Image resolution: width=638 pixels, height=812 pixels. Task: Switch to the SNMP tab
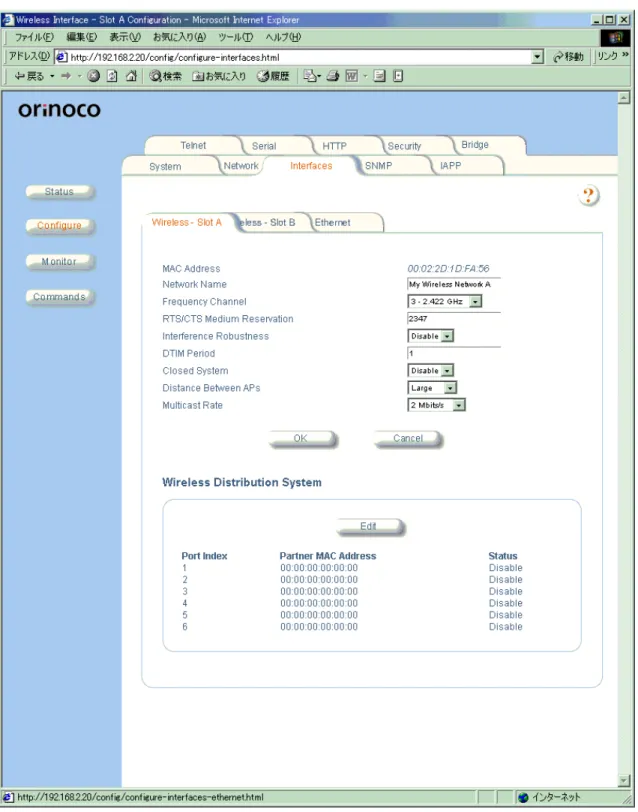tap(379, 166)
